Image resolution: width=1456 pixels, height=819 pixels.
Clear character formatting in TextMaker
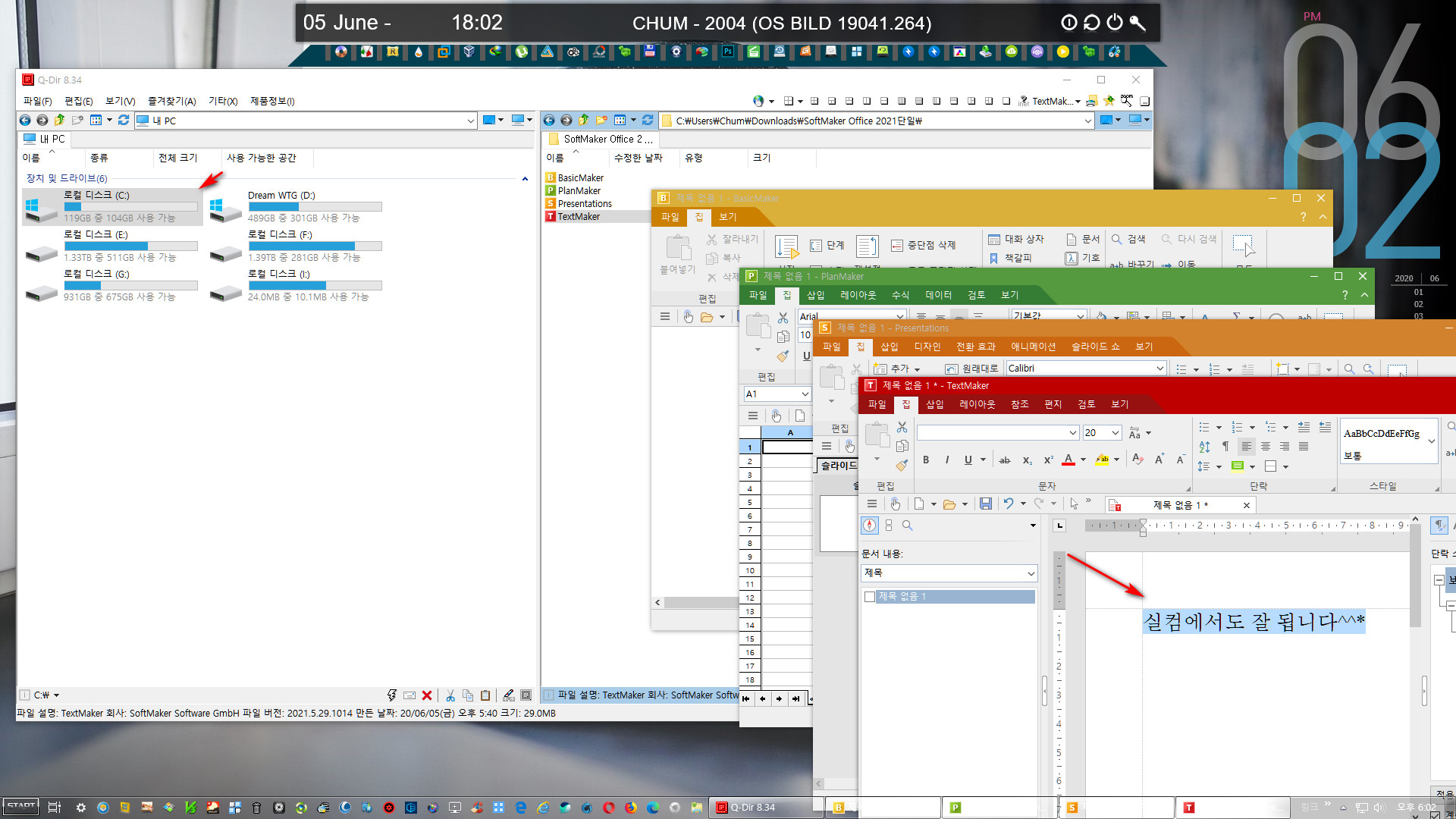click(1137, 460)
